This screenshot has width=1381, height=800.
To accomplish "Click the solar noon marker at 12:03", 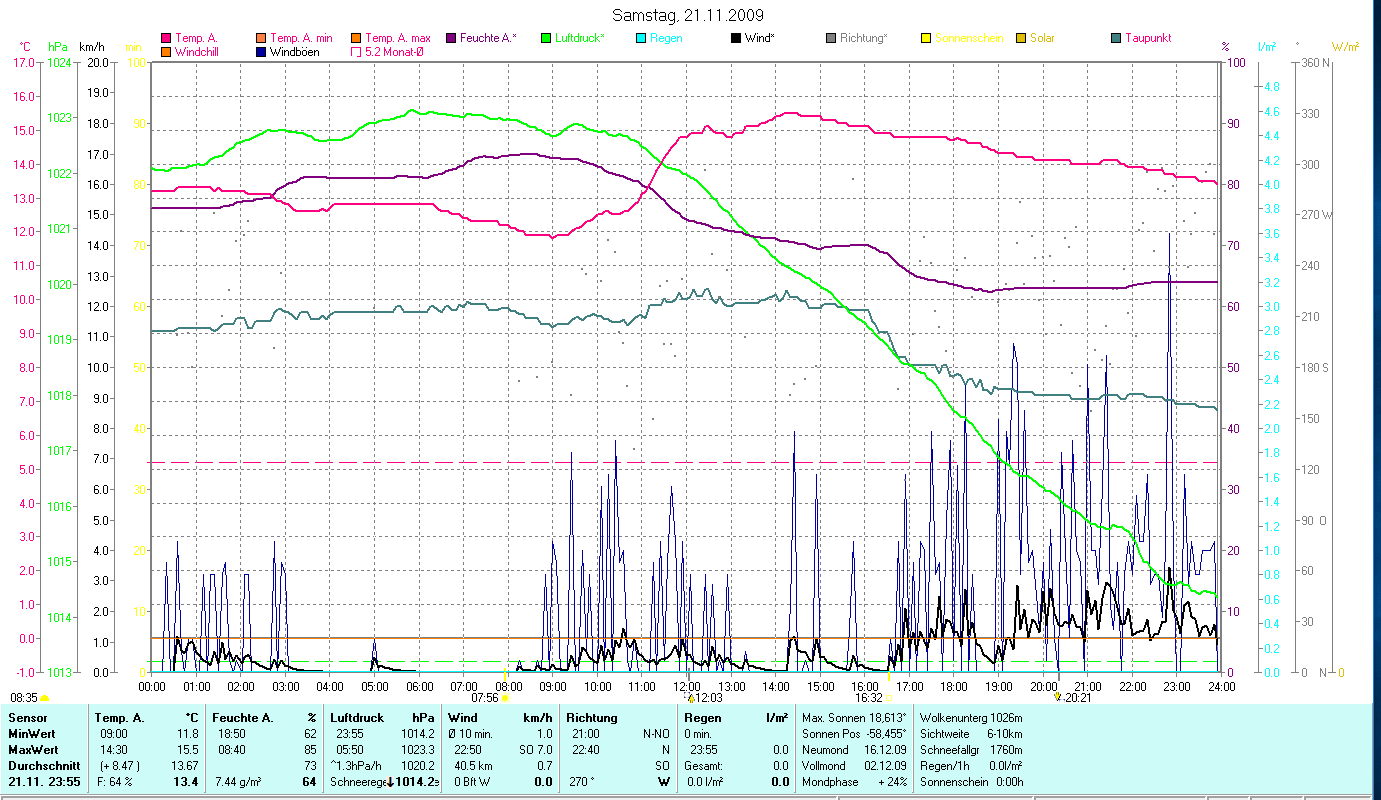I will click(690, 698).
